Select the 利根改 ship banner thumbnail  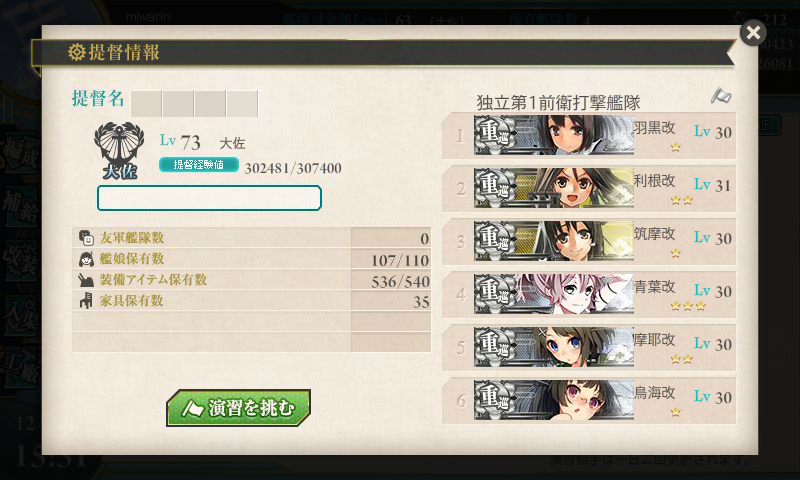click(x=554, y=188)
